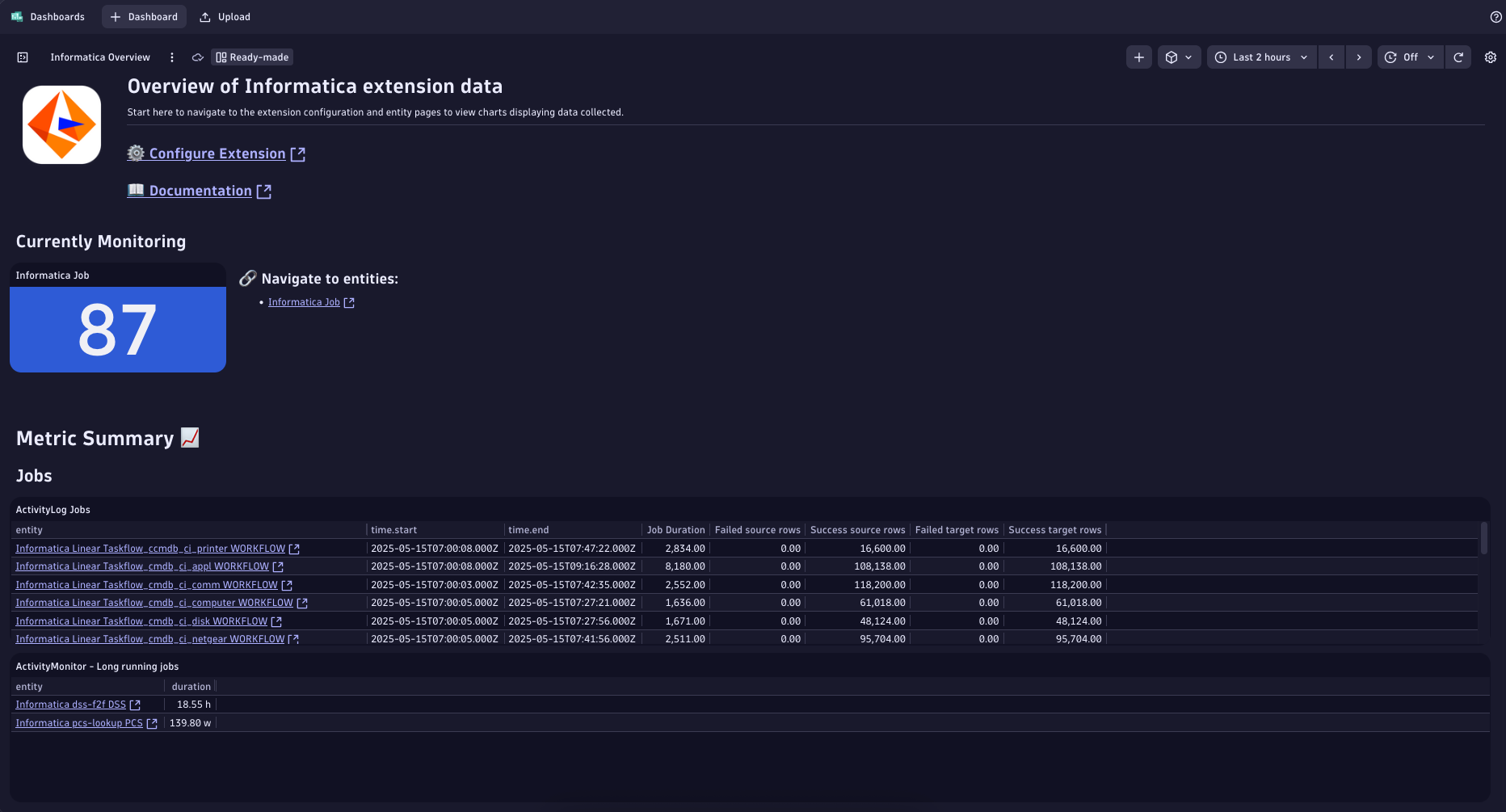Open the Last 2 hours timeframe dropdown

click(x=1261, y=57)
